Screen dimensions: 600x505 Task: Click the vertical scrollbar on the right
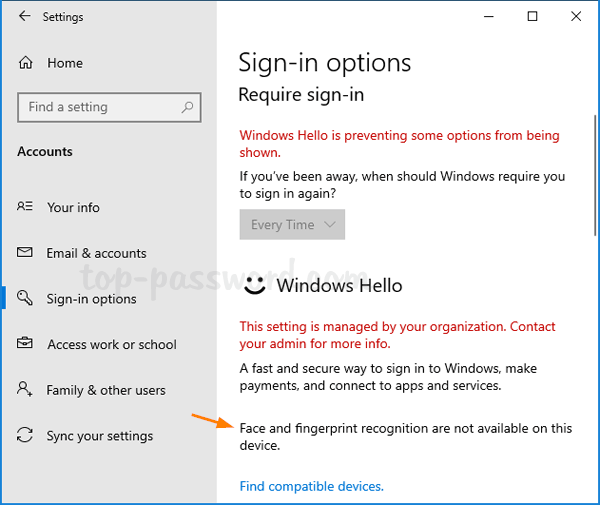tap(595, 175)
